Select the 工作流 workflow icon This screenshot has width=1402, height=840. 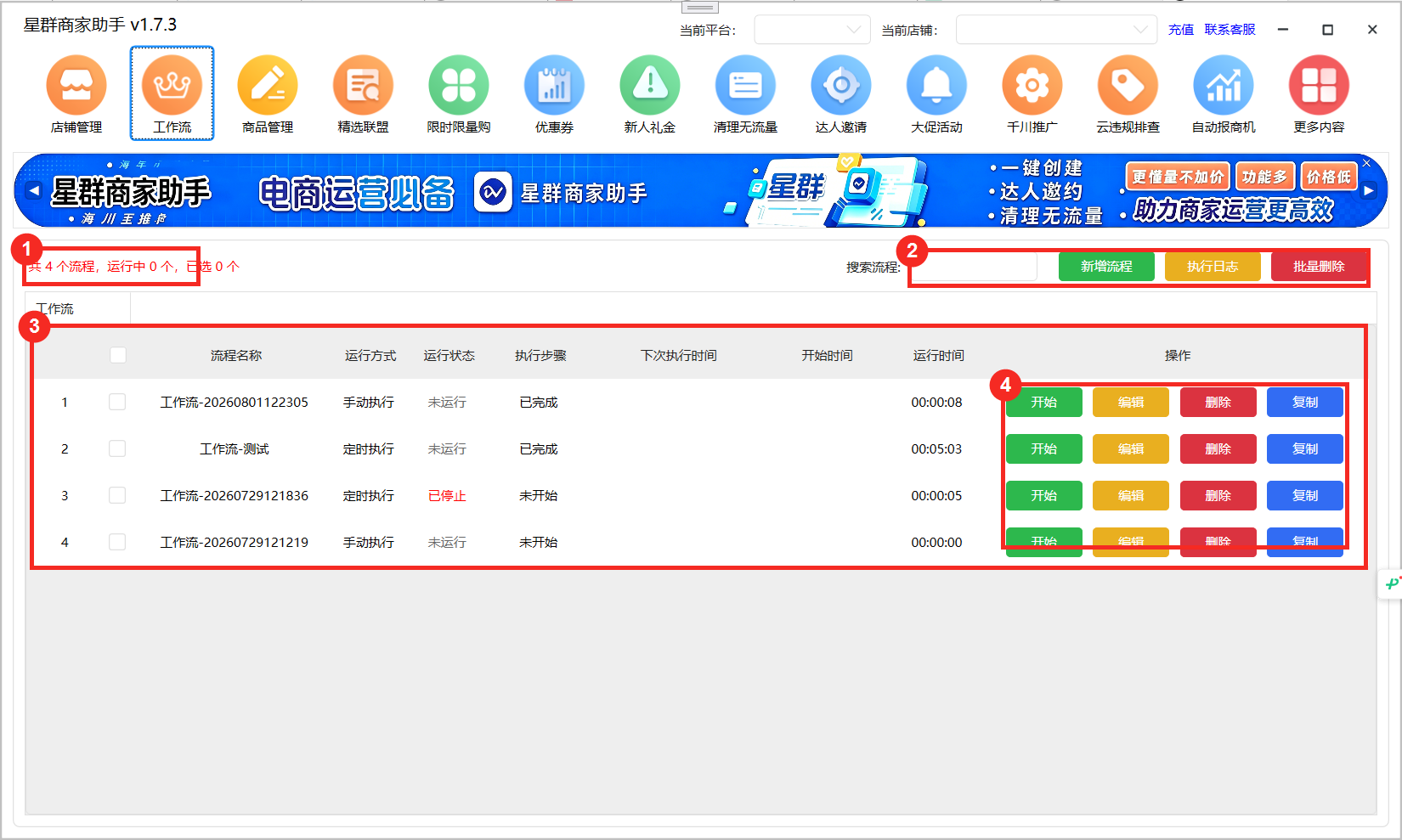tap(172, 93)
